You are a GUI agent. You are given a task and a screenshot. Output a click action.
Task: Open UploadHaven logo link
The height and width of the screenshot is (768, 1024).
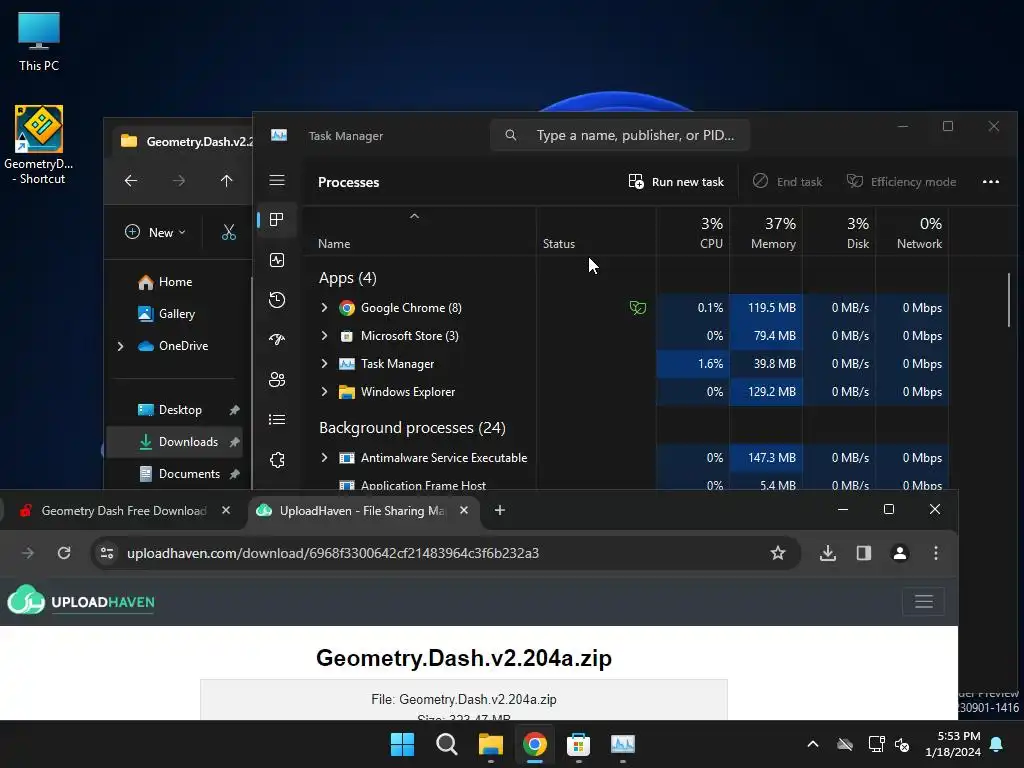point(81,601)
